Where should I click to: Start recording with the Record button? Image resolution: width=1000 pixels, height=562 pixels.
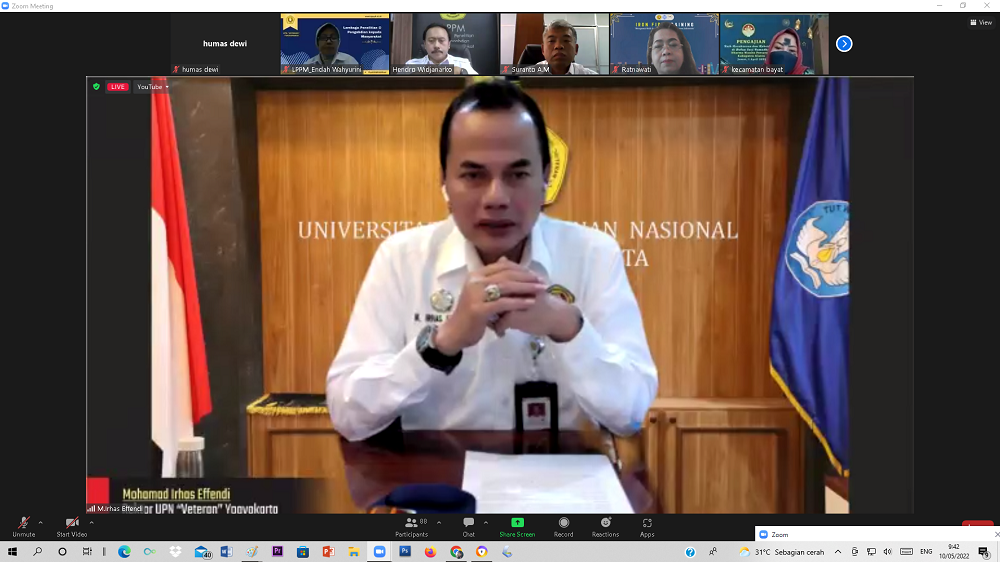pos(564,525)
